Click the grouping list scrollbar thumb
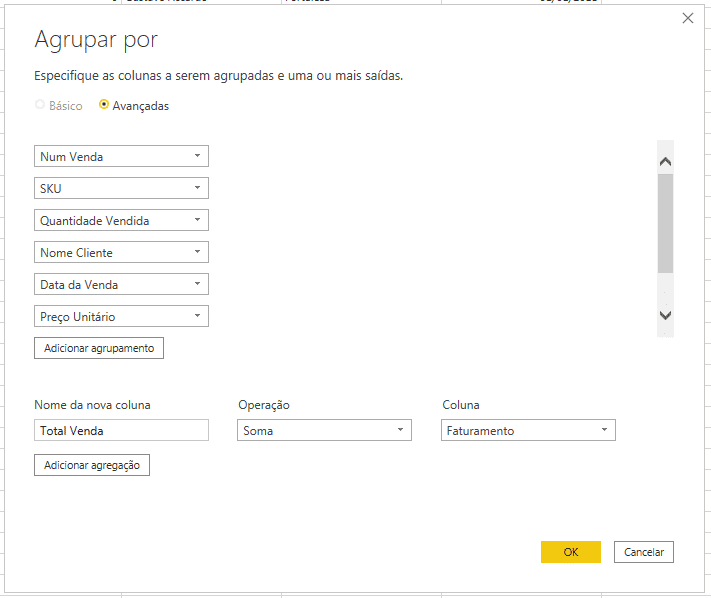 click(x=665, y=224)
